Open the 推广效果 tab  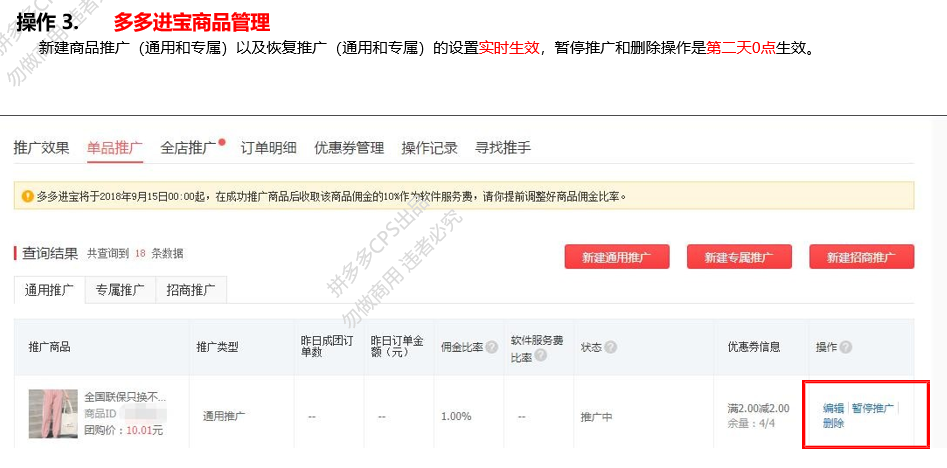pos(42,148)
